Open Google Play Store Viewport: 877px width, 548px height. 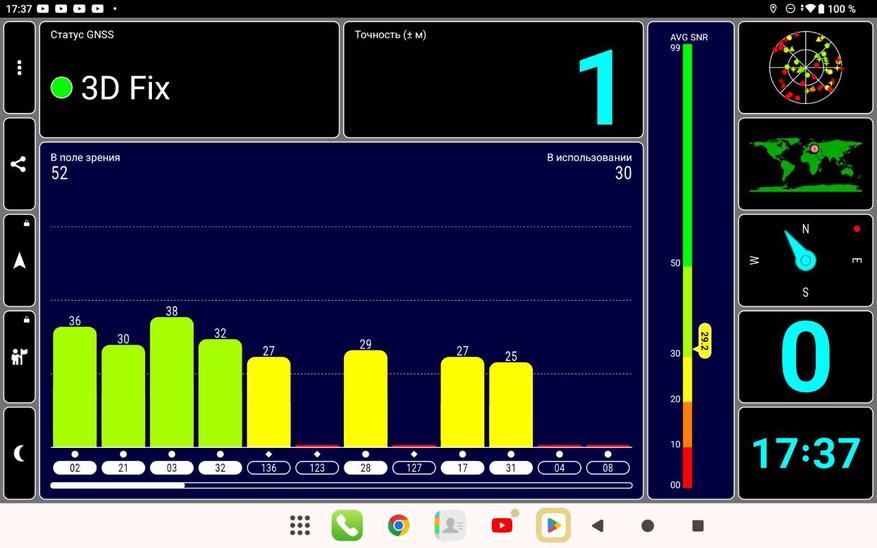pyautogui.click(x=553, y=525)
